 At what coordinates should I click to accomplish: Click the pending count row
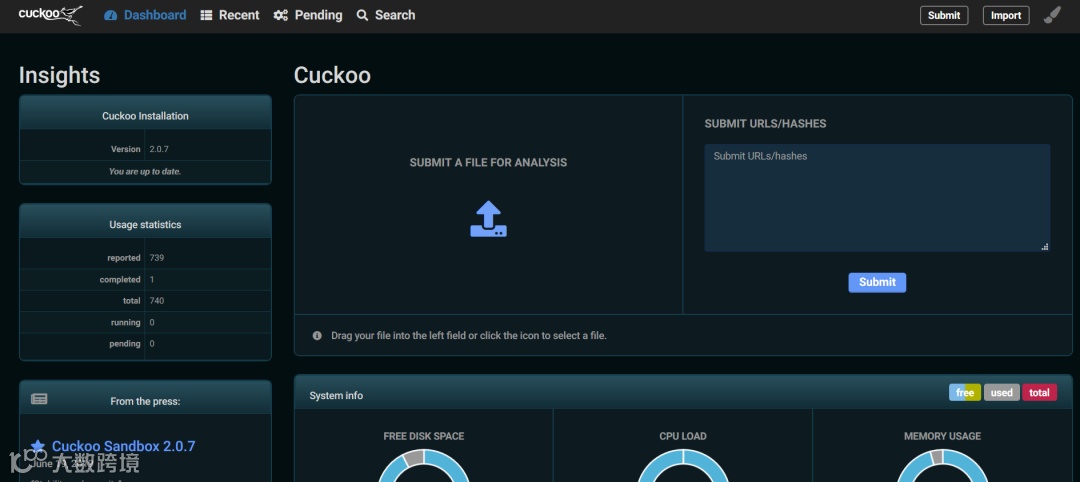click(145, 344)
